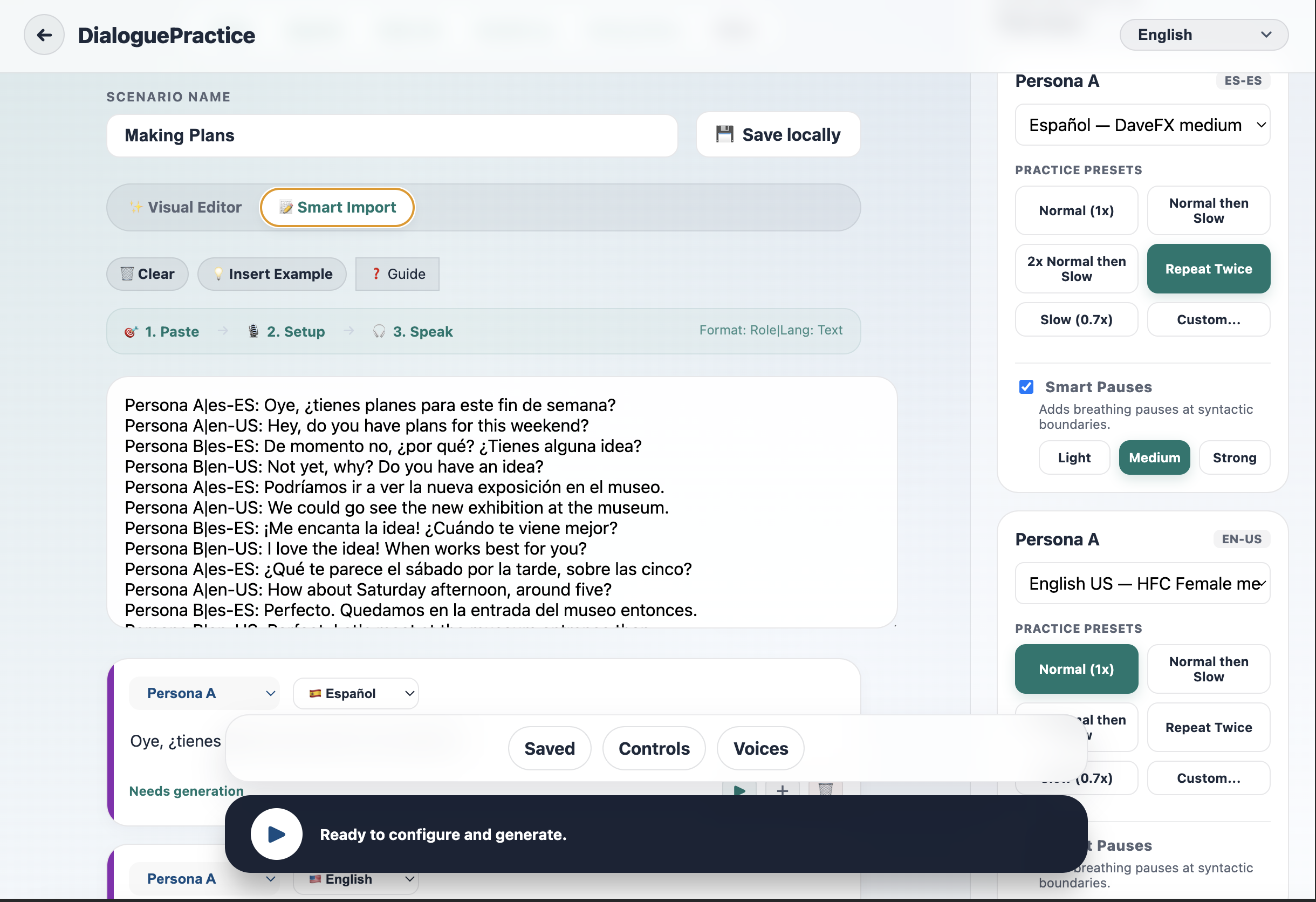This screenshot has width=1316, height=902.
Task: Select Normal (1x) preset for ES-ES Persona A
Action: click(1077, 210)
